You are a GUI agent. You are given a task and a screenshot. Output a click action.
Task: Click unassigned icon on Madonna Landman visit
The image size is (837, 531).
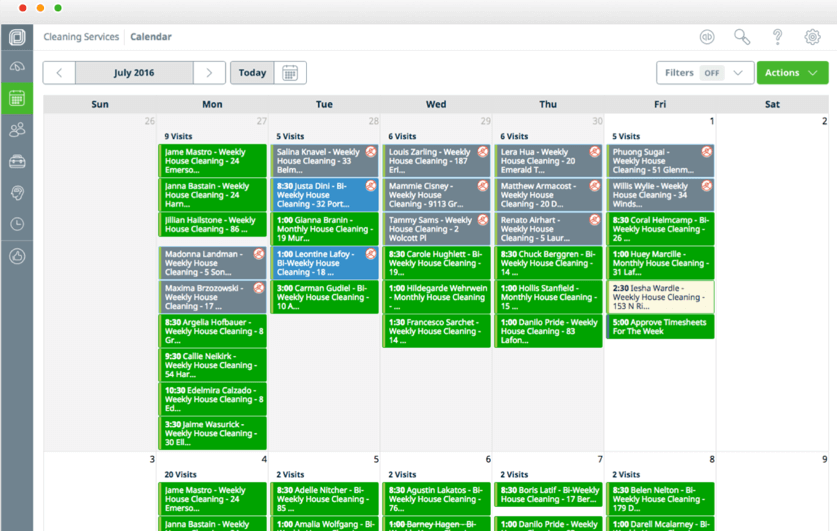point(259,254)
